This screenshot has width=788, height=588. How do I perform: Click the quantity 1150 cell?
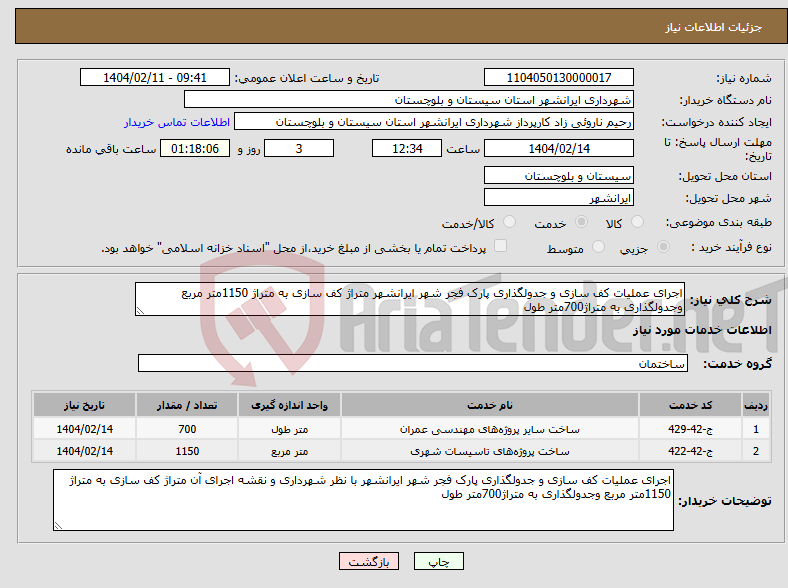point(187,451)
